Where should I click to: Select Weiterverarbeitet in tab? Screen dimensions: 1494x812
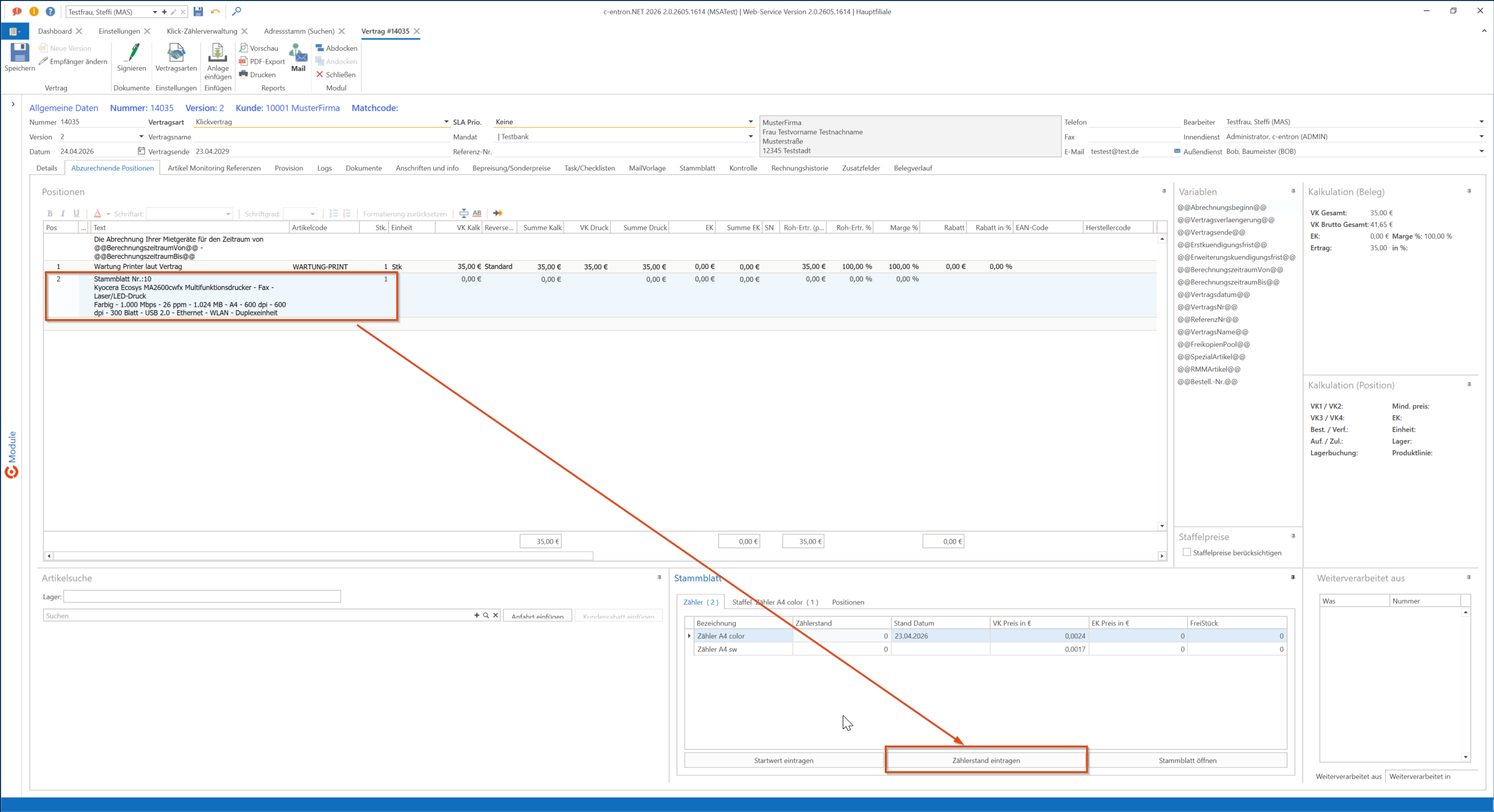pos(1419,776)
